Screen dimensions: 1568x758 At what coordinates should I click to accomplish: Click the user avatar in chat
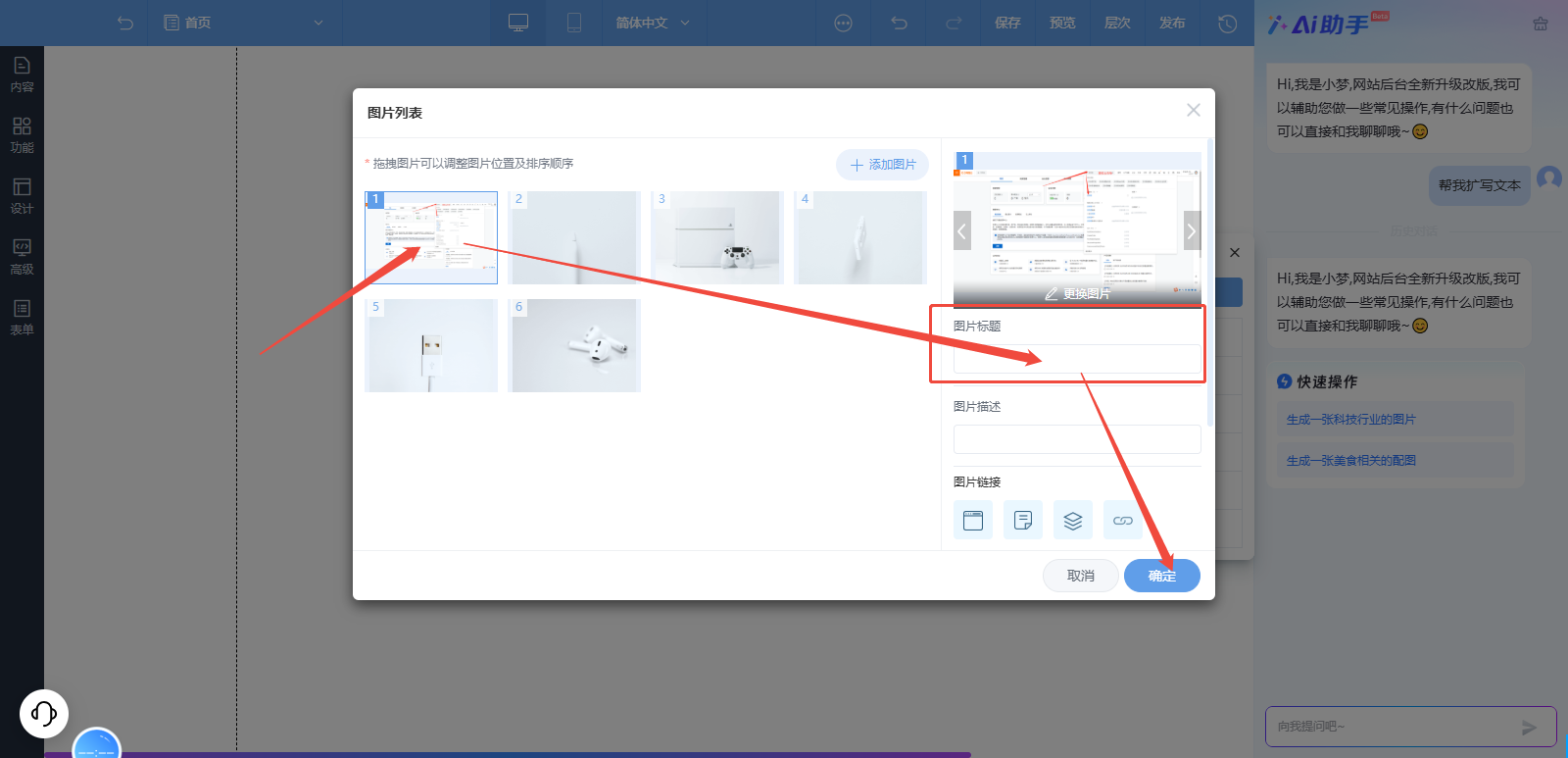[1549, 178]
